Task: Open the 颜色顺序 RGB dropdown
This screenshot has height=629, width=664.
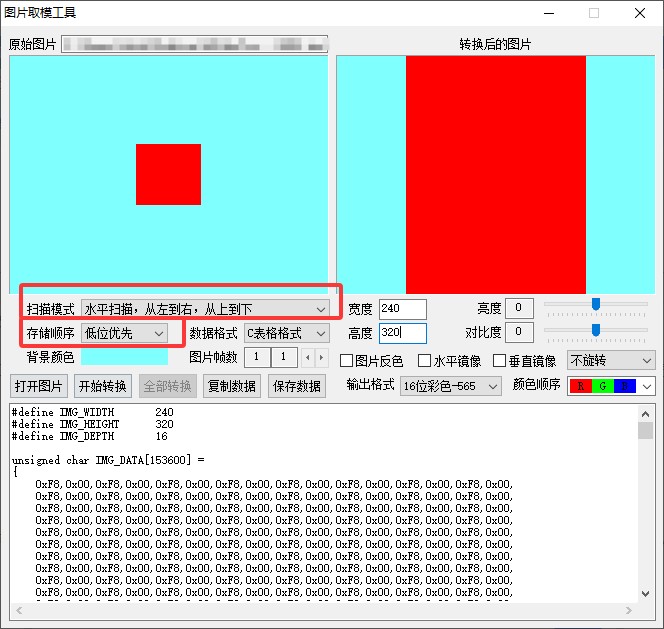Action: 610,385
